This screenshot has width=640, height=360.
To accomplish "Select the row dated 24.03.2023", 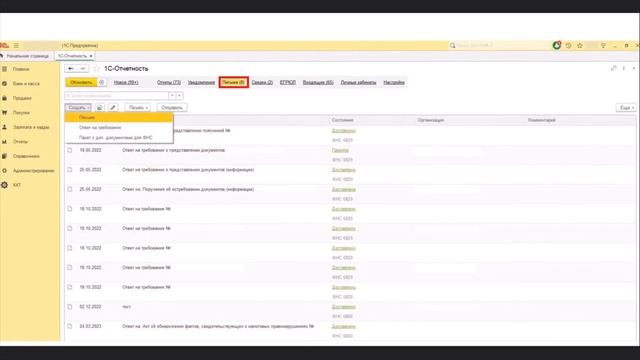I will pyautogui.click(x=351, y=331).
